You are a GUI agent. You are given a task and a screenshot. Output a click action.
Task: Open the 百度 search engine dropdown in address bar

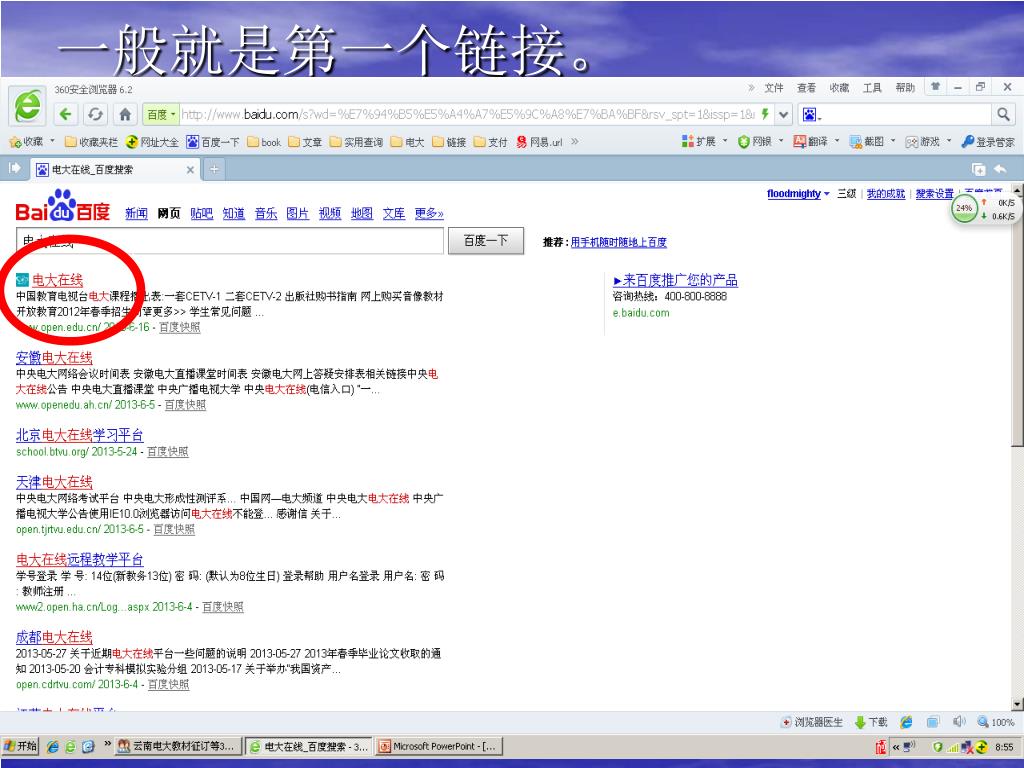click(x=161, y=114)
